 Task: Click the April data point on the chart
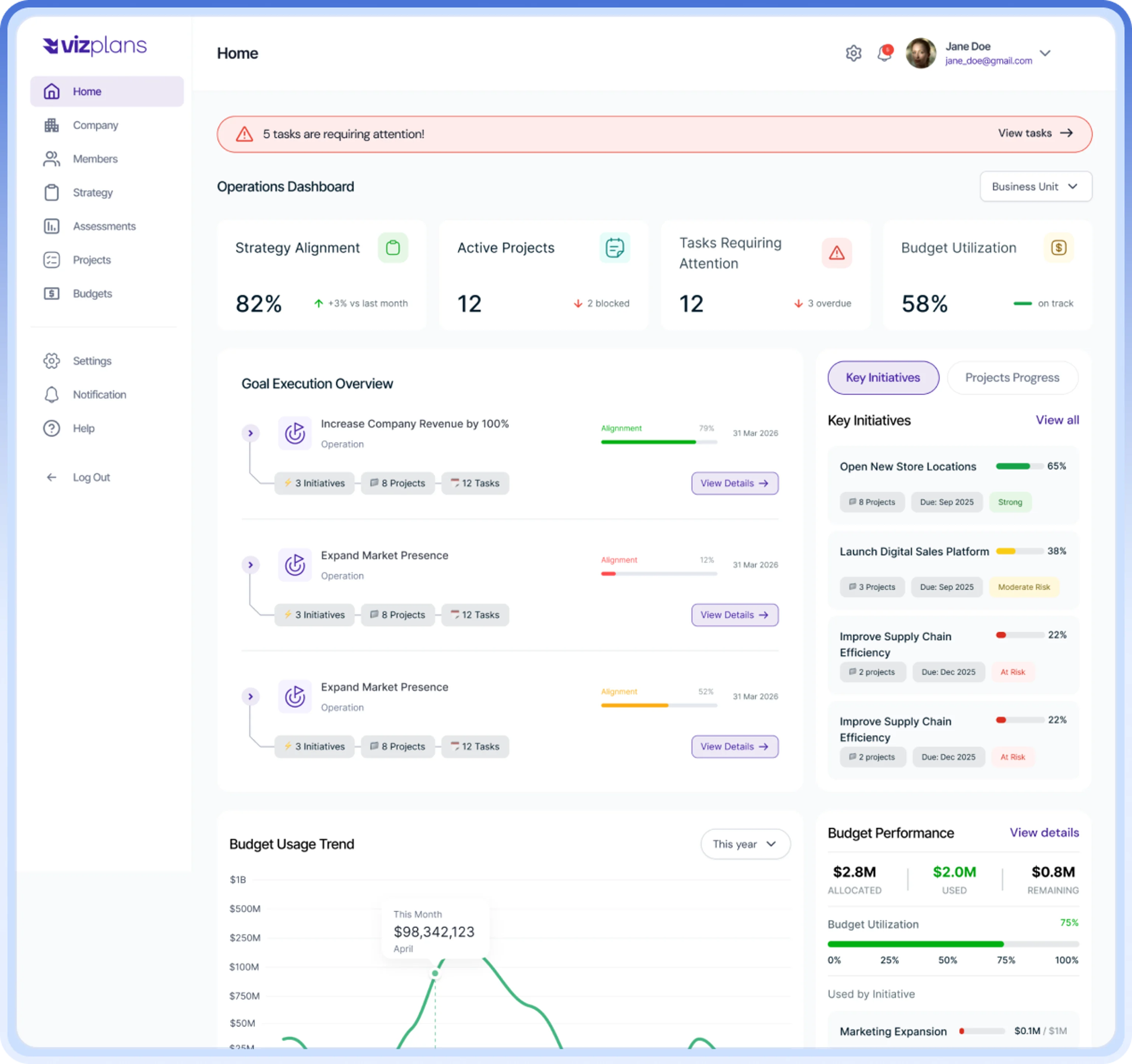(435, 973)
